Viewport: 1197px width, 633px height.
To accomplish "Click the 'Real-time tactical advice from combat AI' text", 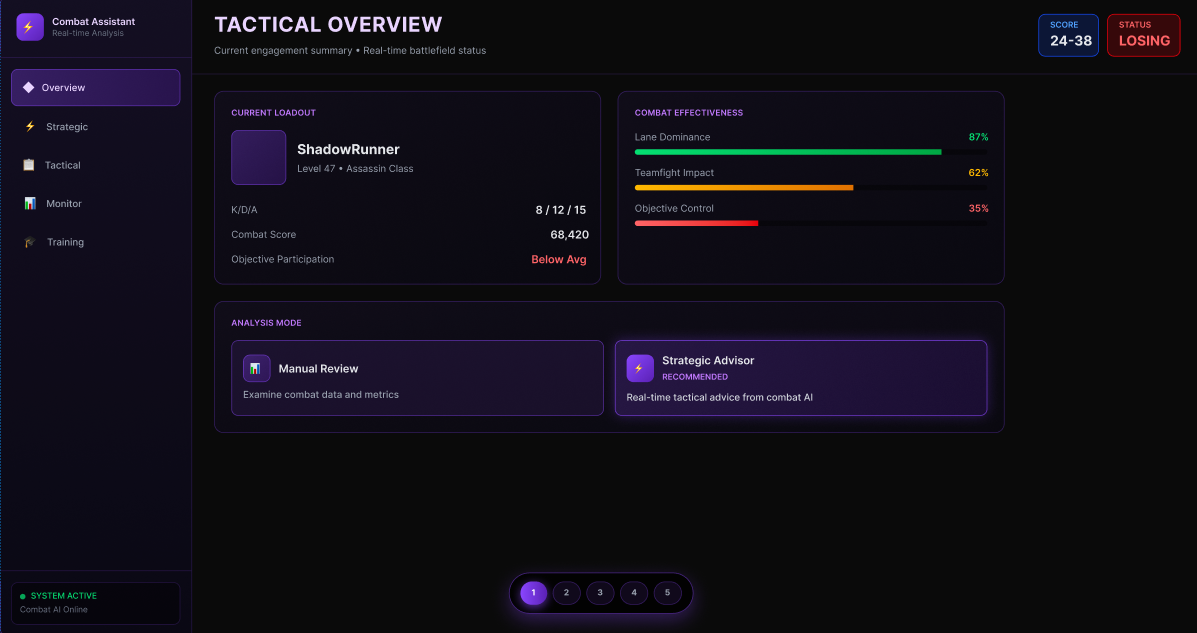I will coord(719,397).
